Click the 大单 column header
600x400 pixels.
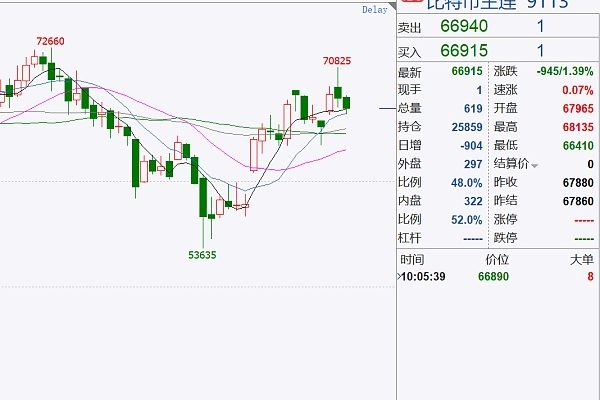(582, 260)
